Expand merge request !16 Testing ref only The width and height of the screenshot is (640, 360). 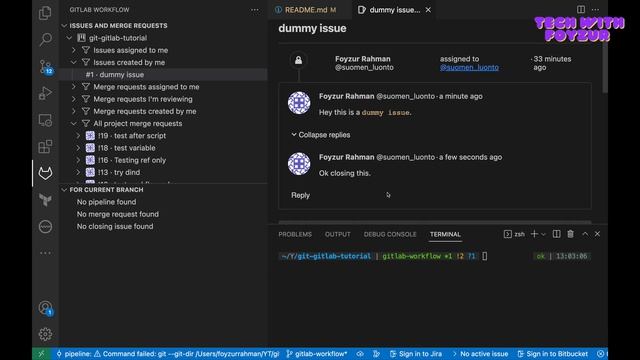point(78,160)
